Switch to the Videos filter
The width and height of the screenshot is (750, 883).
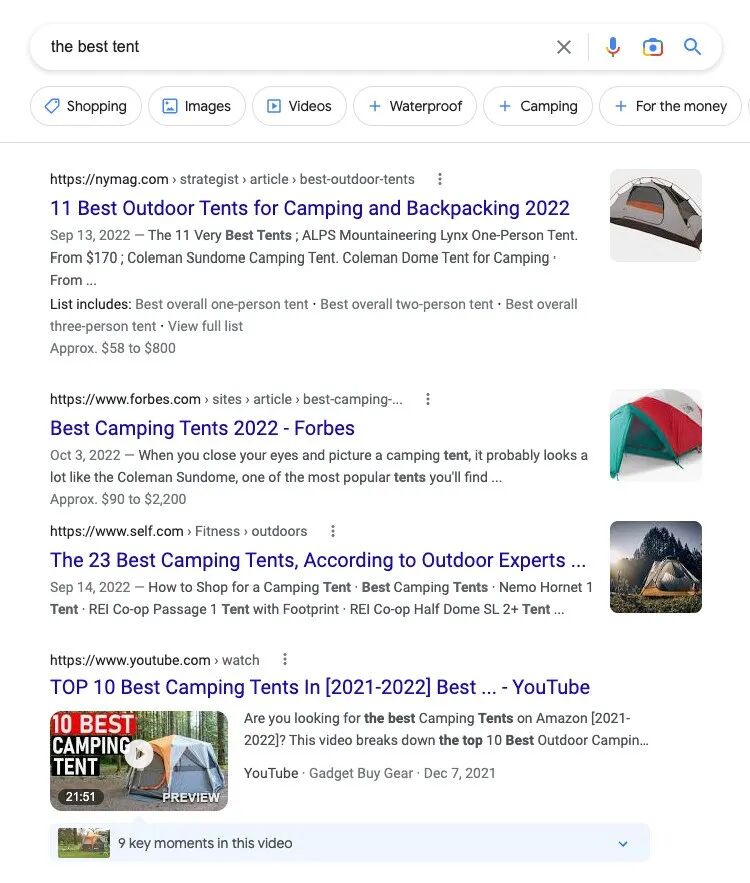[299, 106]
